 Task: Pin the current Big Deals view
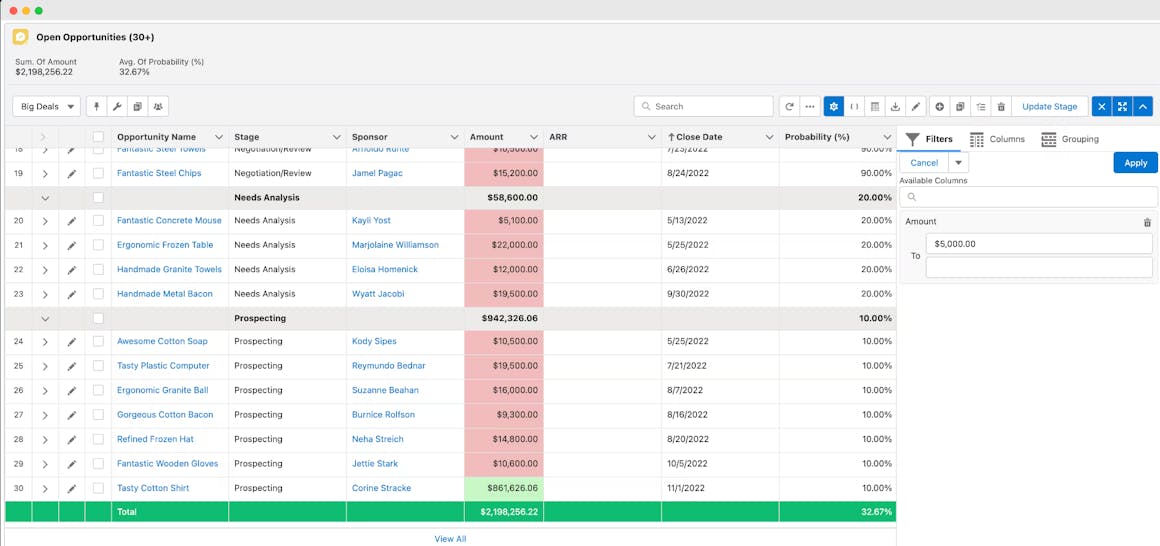(x=97, y=106)
